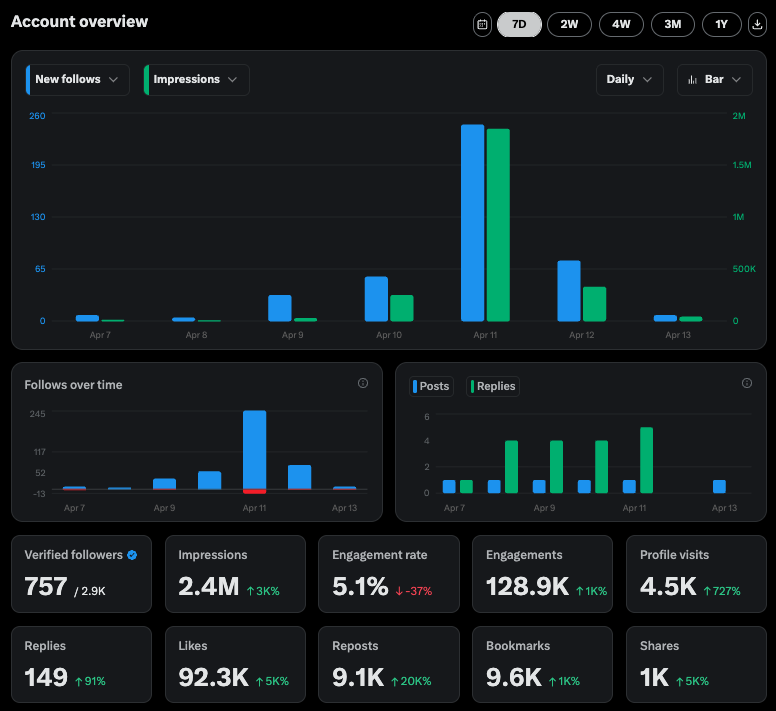Click the verified badge beside Verified followers
Screen dimensions: 776x711
[132, 555]
